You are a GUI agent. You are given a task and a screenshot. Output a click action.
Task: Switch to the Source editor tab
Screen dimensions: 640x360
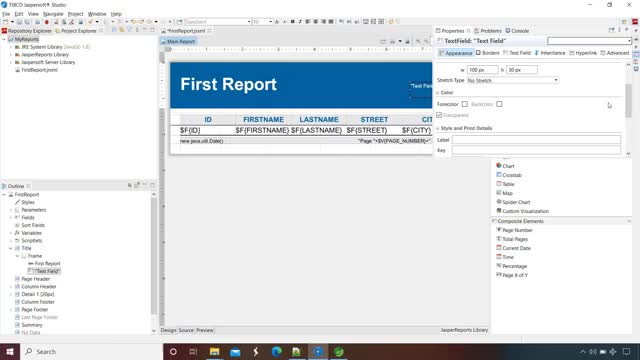point(186,330)
